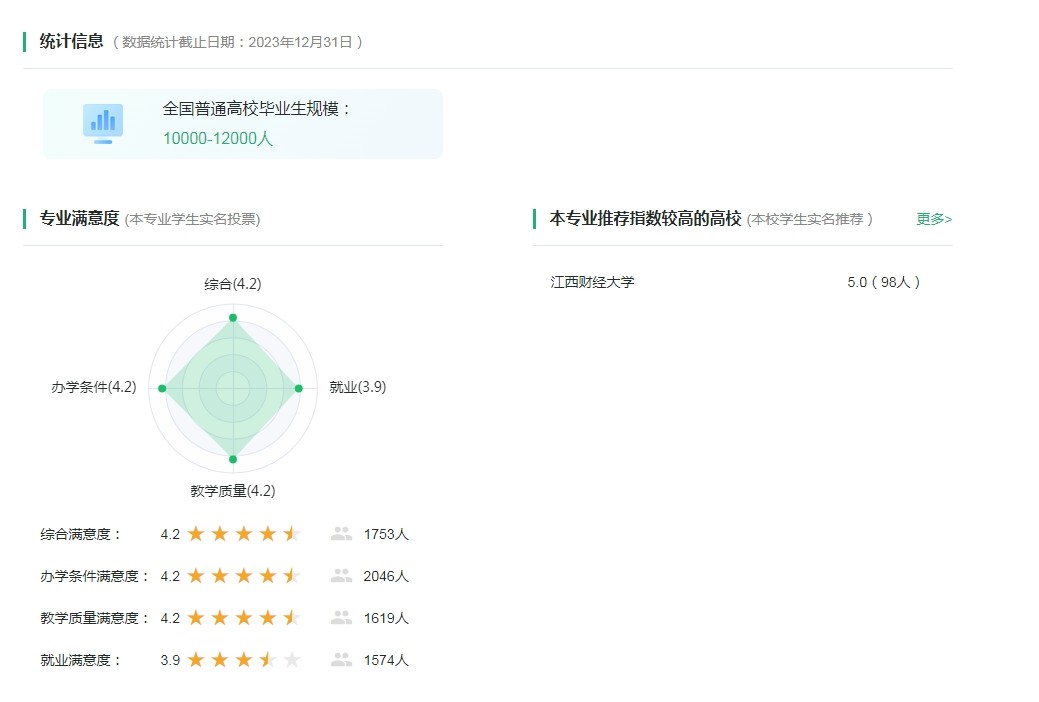Open 江西财经大学 university link
The width and height of the screenshot is (1039, 702).
592,282
